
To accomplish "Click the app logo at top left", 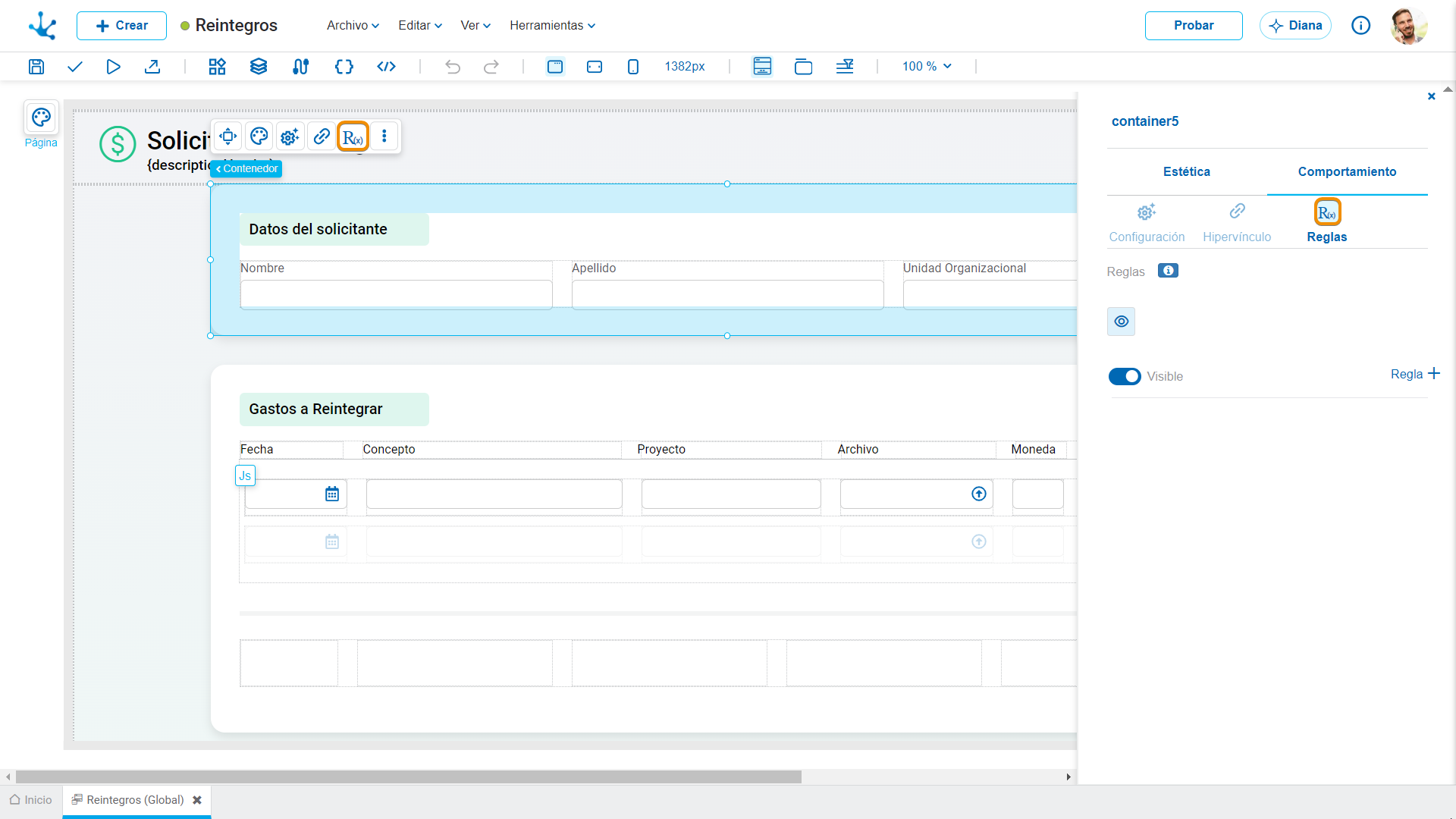I will (42, 26).
